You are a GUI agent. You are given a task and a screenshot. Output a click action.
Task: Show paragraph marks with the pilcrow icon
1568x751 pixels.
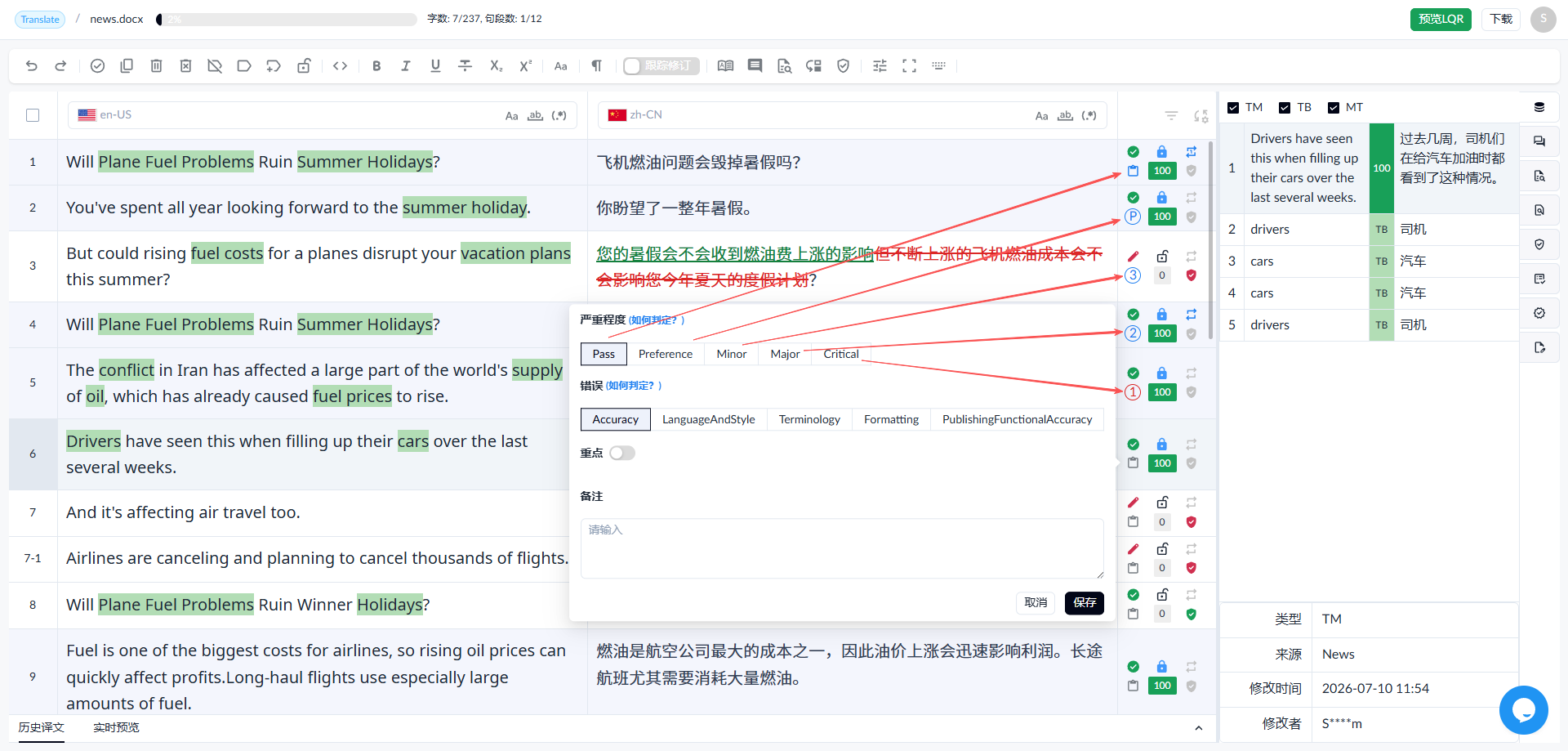(597, 66)
